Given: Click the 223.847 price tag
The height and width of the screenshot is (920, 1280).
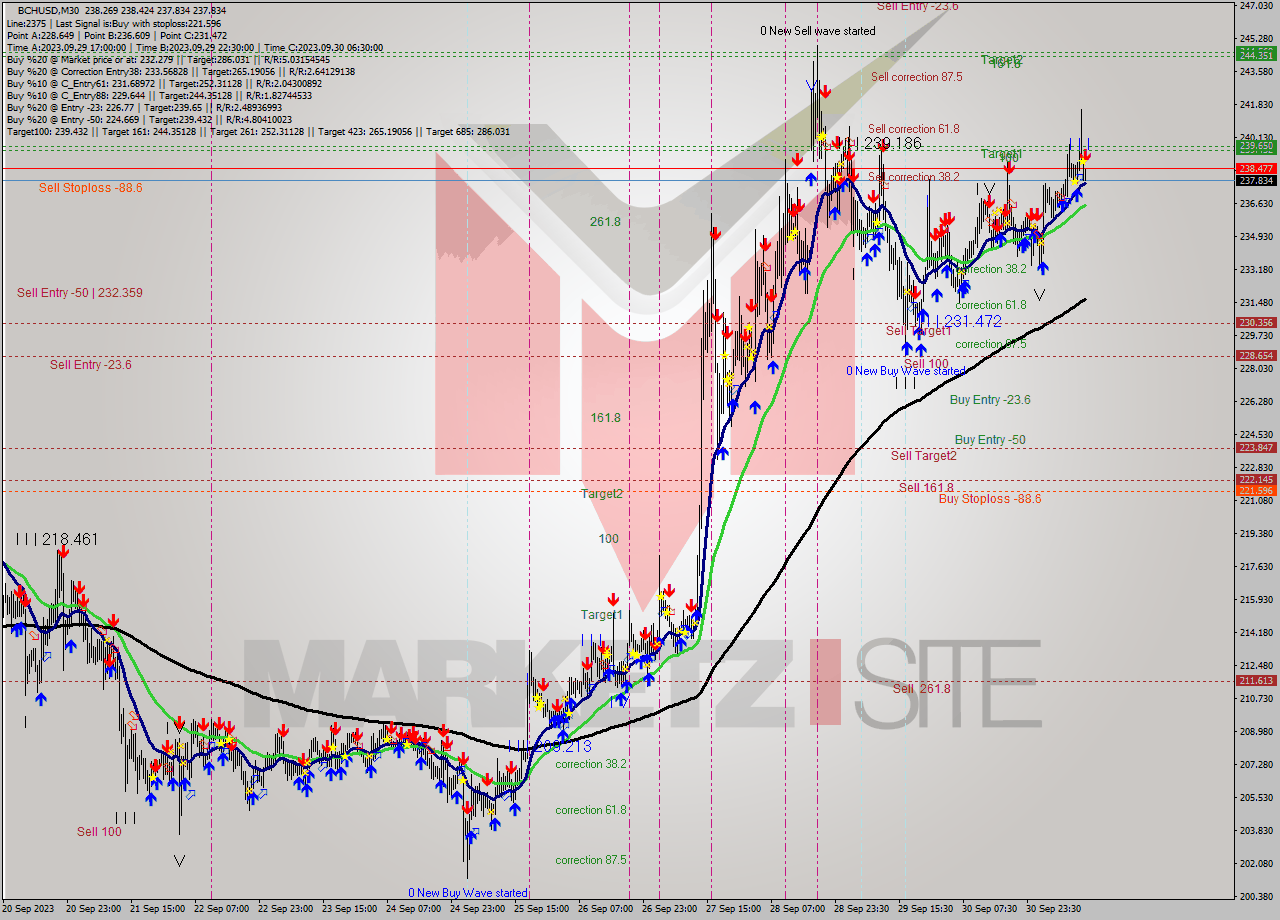Looking at the screenshot, I should click(1256, 448).
